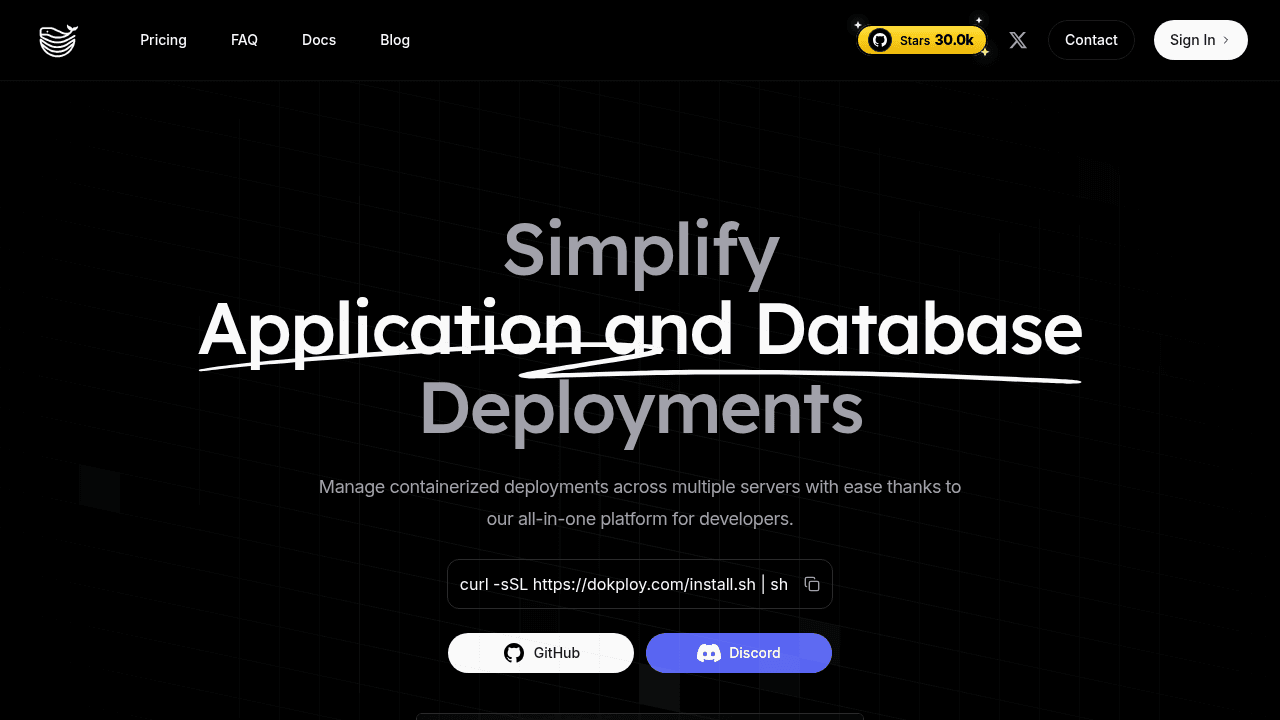This screenshot has height=720, width=1280.
Task: Click the GitHub icon on the GitHub button
Action: [514, 652]
